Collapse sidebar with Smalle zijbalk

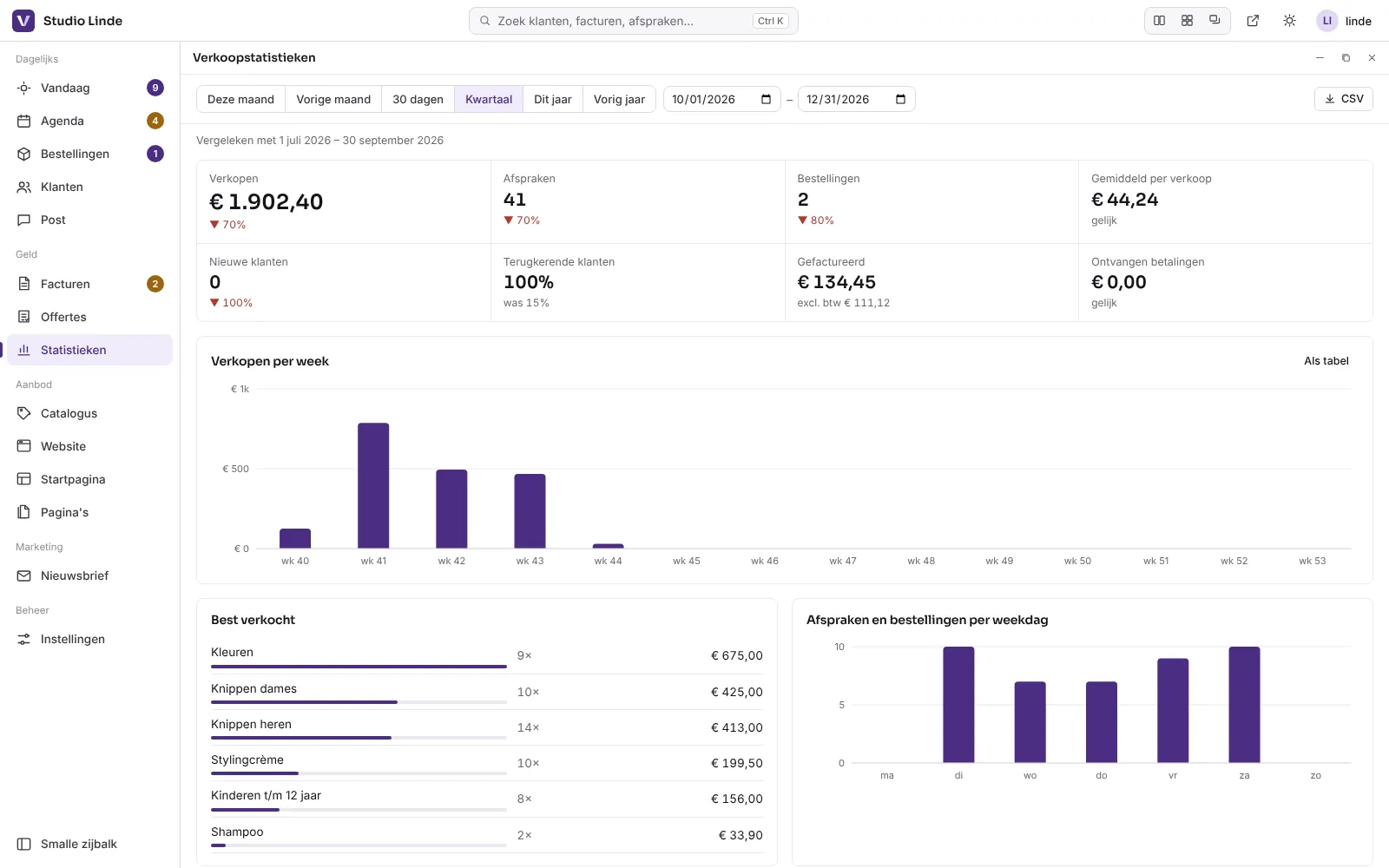[x=89, y=844]
